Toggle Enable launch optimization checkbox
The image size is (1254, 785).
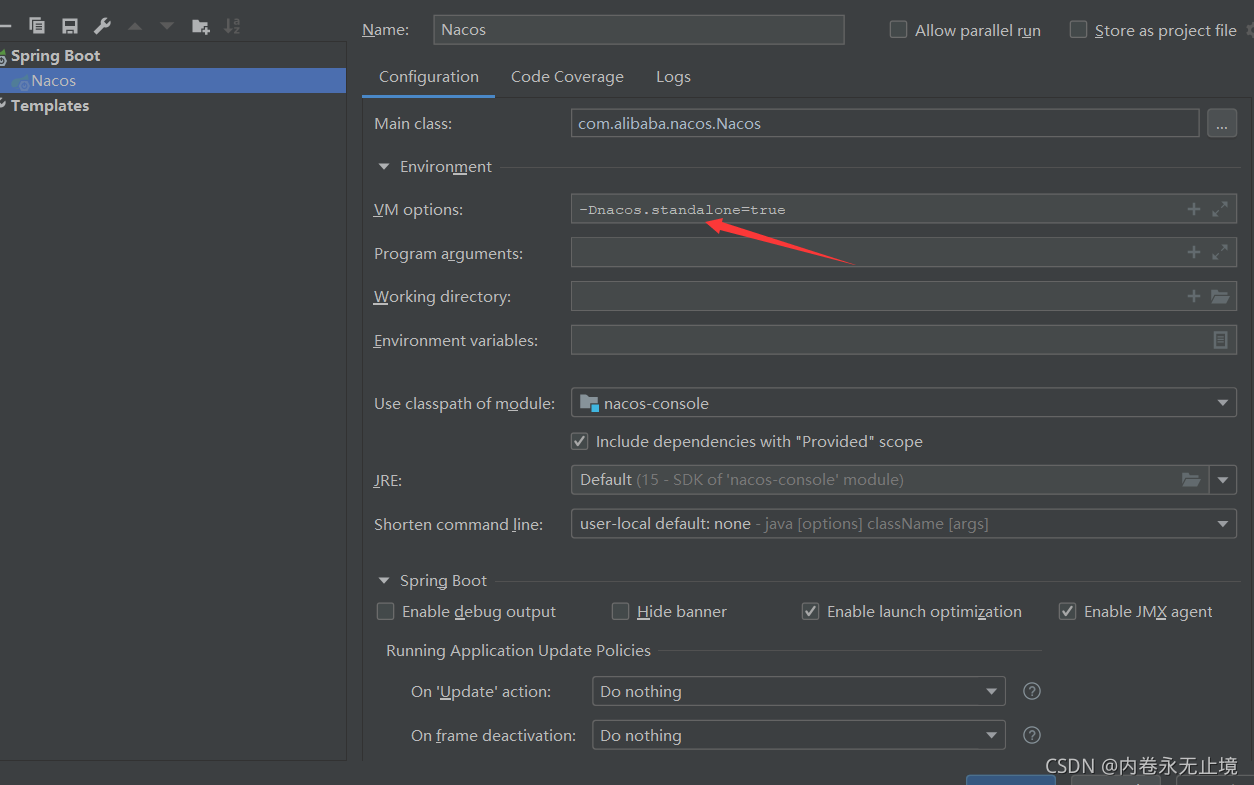tap(810, 611)
